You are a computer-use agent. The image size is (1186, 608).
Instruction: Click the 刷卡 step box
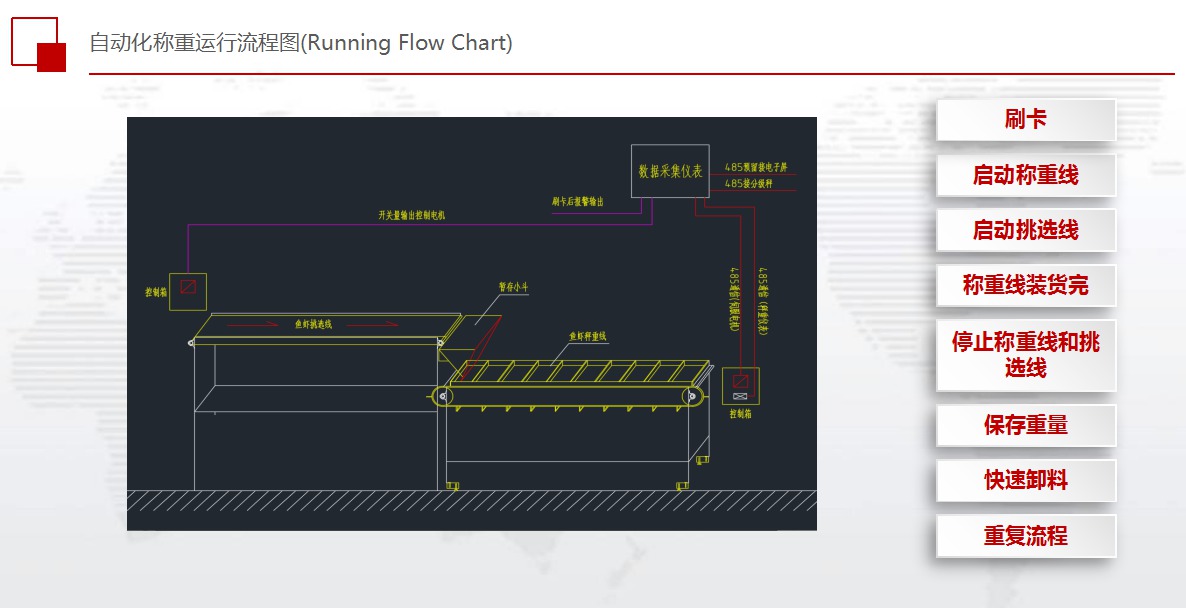click(x=1026, y=119)
